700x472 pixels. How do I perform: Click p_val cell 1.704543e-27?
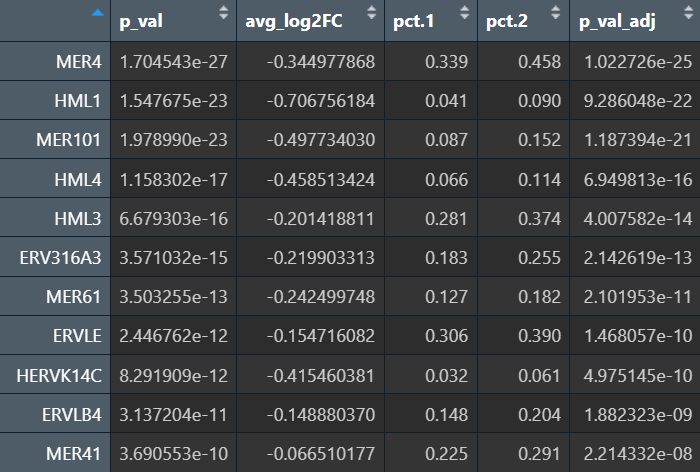coord(174,62)
